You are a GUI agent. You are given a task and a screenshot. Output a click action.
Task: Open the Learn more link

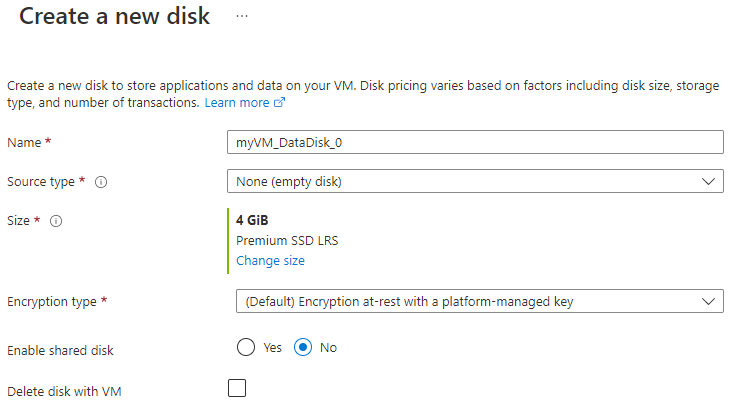pos(237,103)
